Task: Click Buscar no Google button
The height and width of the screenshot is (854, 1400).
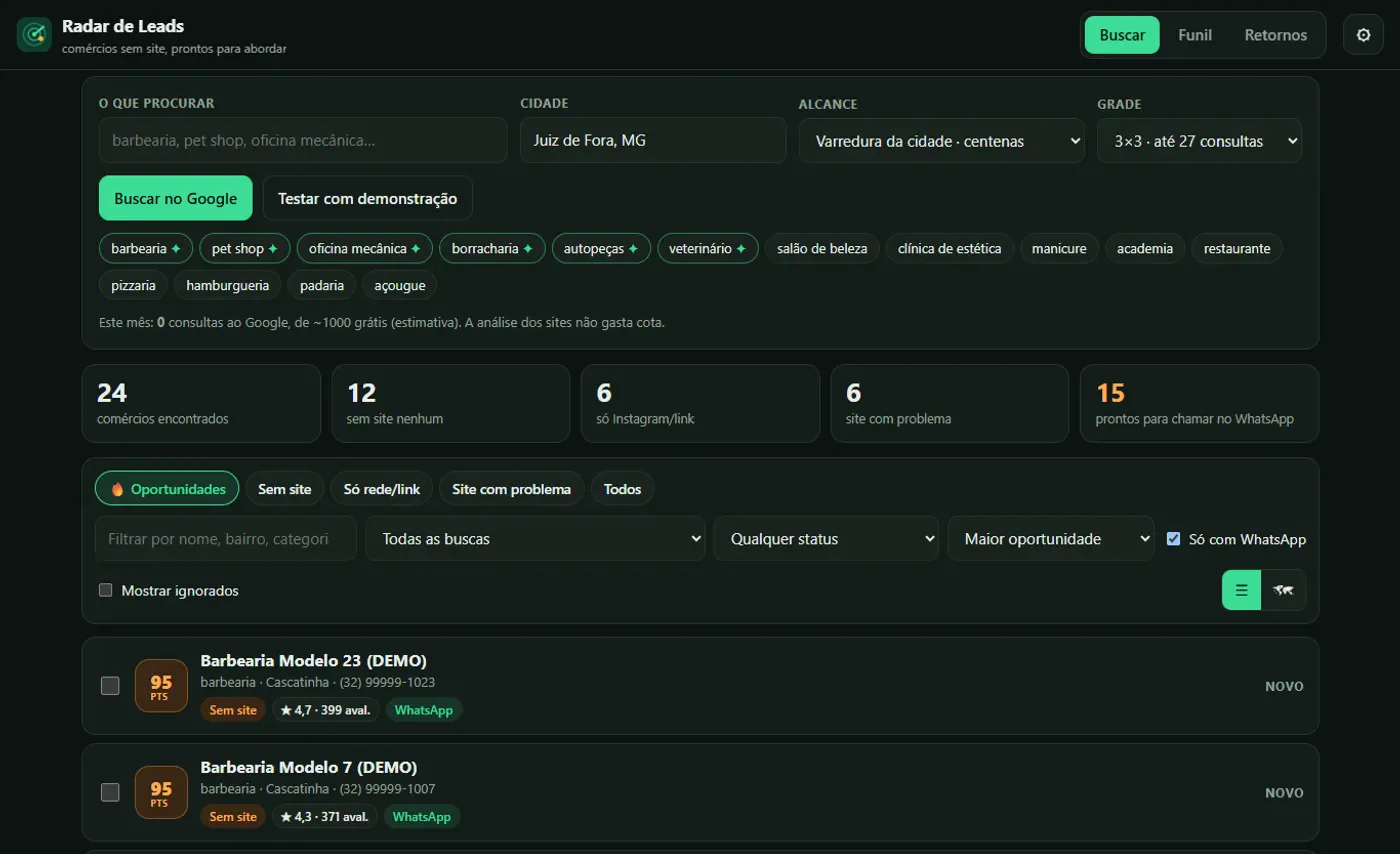Action: (x=176, y=198)
